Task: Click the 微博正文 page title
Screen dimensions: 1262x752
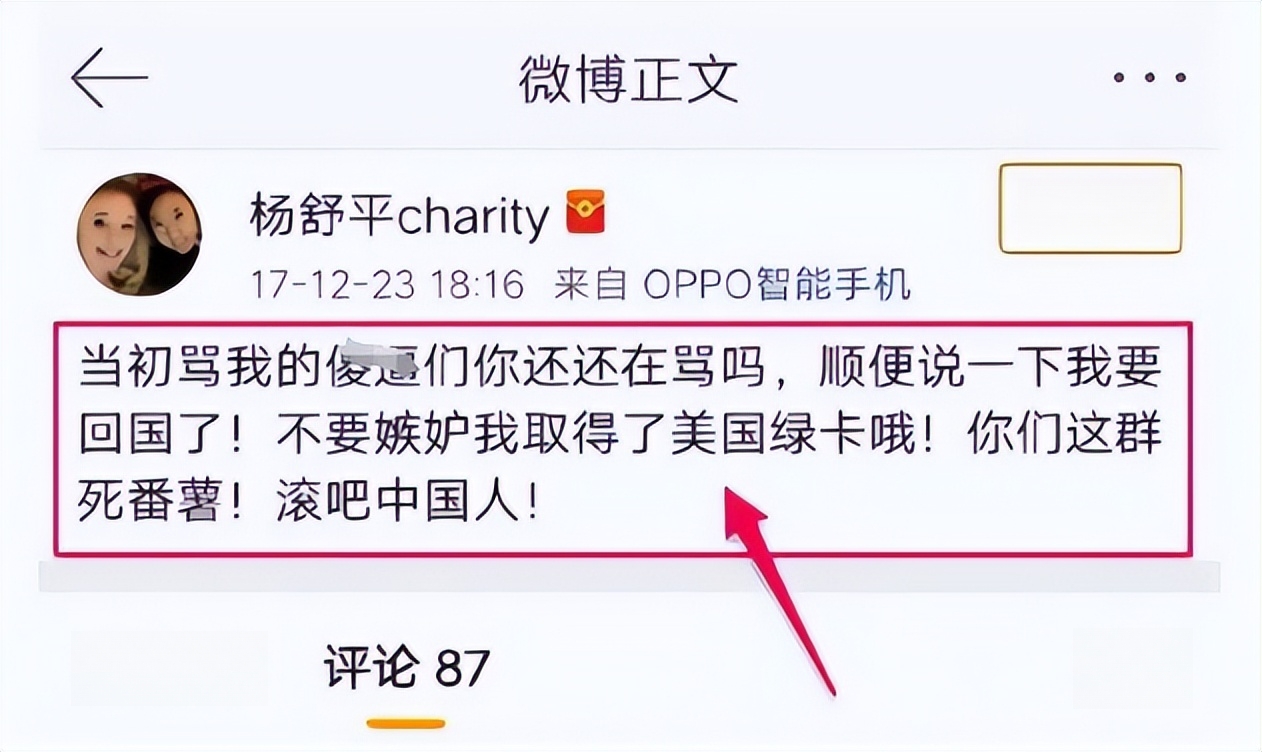Action: click(x=628, y=79)
